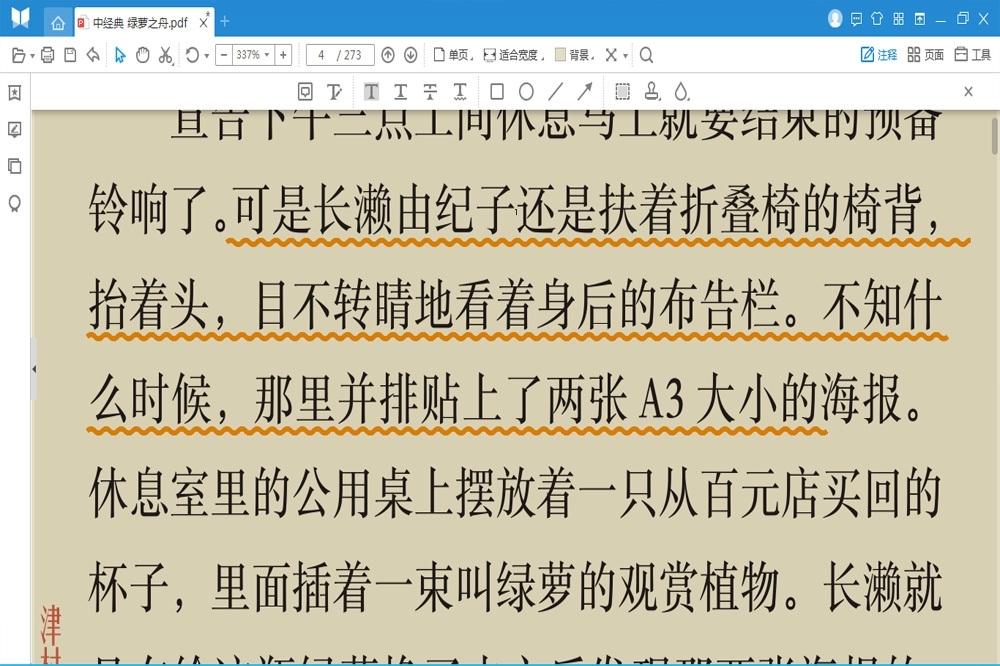Select the strikethrough text tool
The height and width of the screenshot is (666, 1000).
[x=430, y=92]
